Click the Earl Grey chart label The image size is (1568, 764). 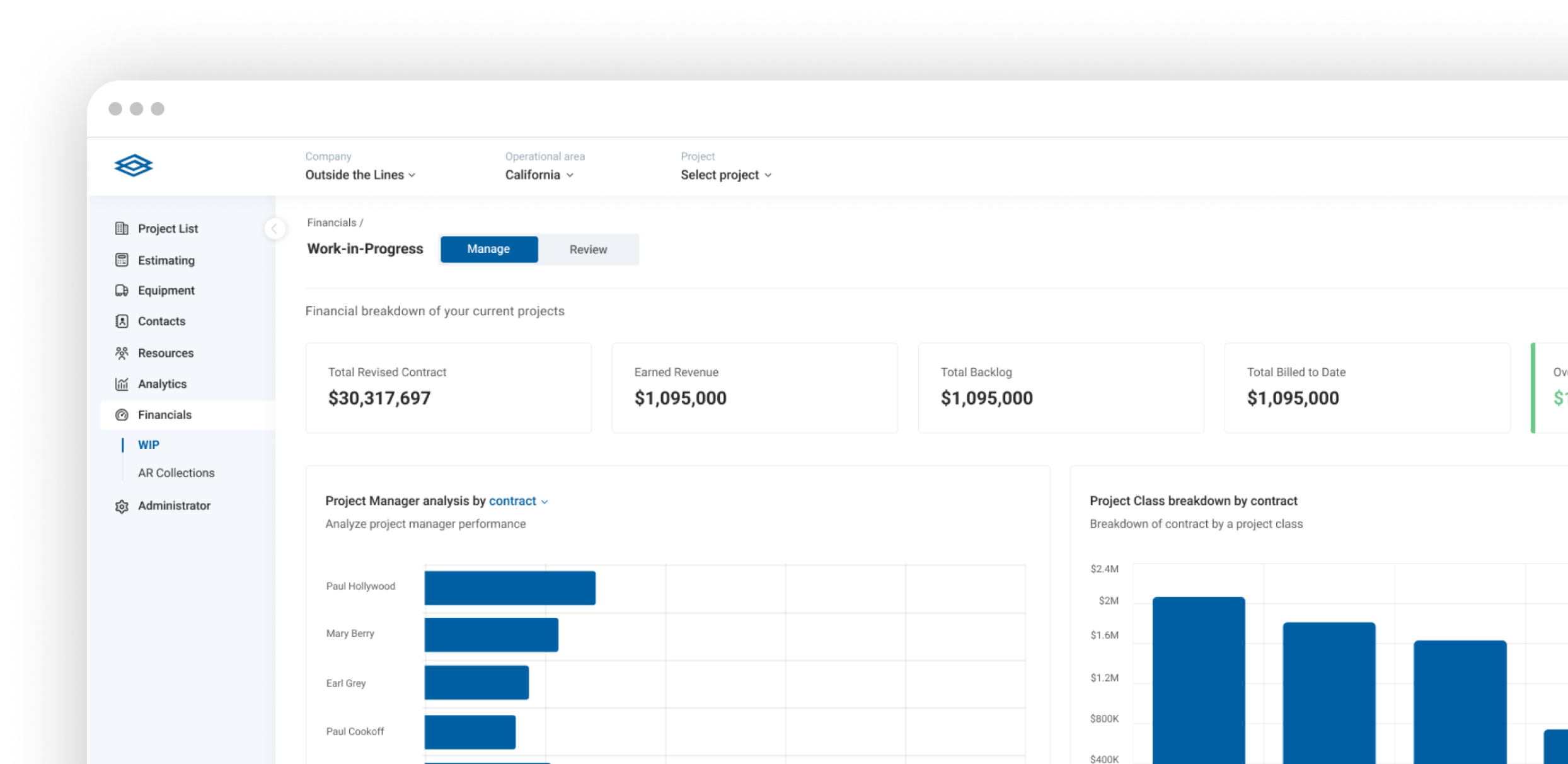[x=346, y=683]
